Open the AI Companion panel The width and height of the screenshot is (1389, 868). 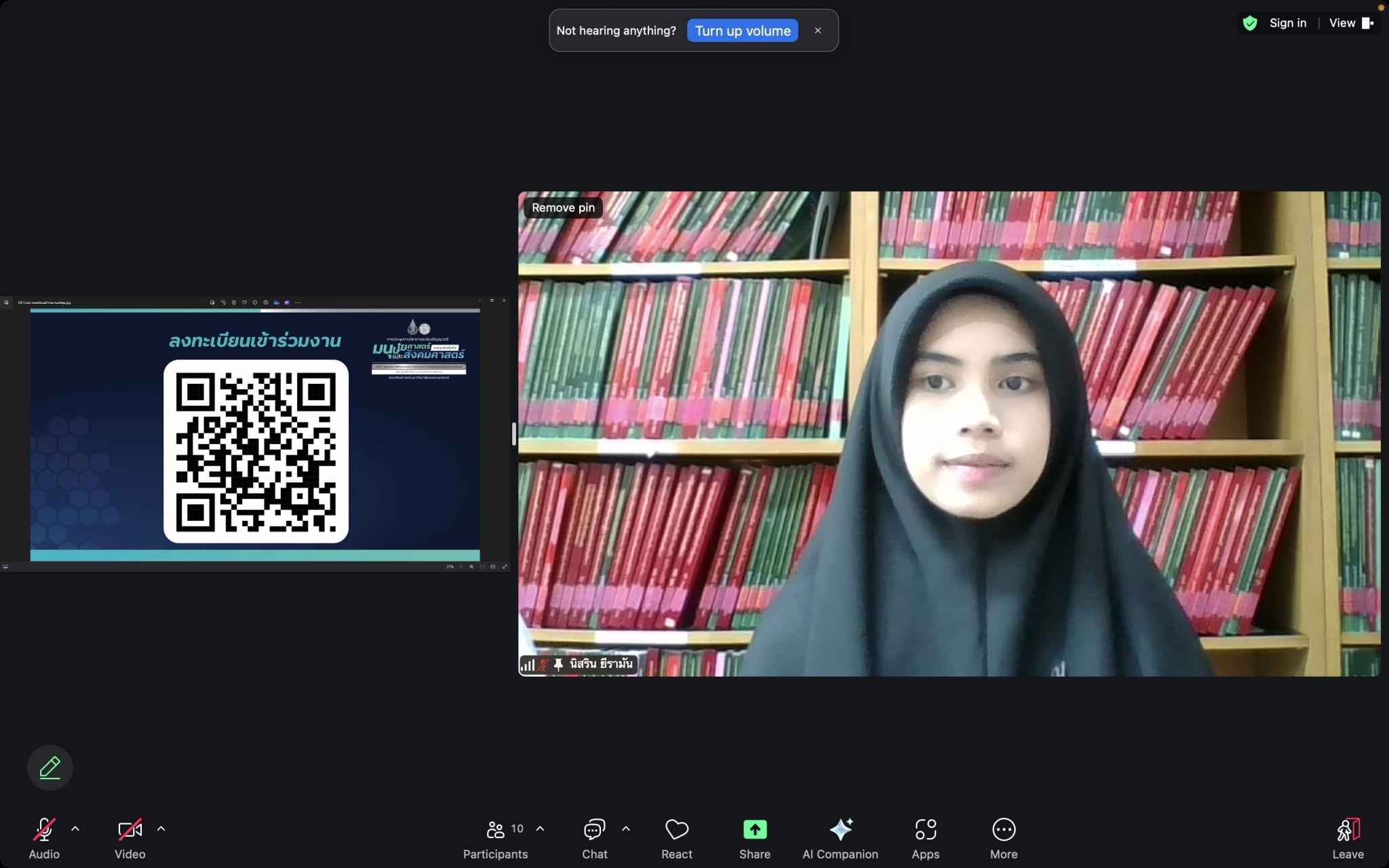pos(840,830)
